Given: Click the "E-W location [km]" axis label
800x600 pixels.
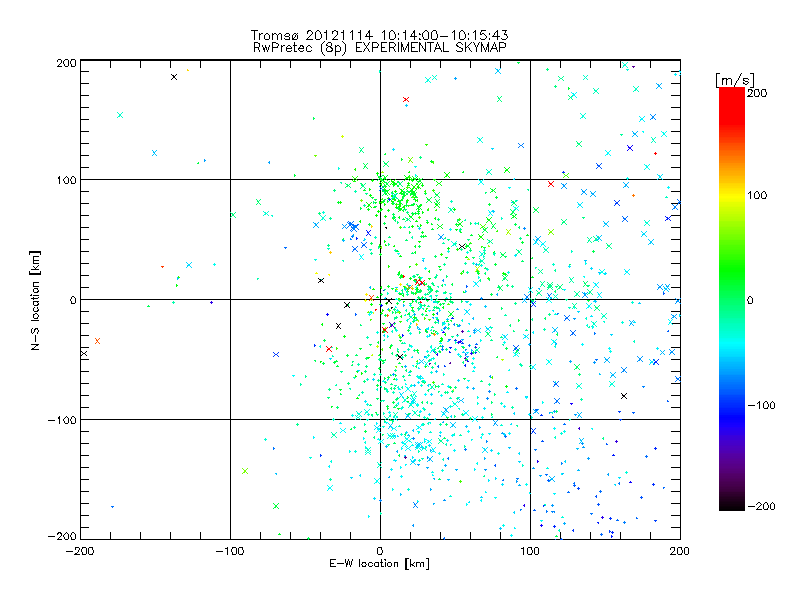Looking at the screenshot, I should [379, 564].
